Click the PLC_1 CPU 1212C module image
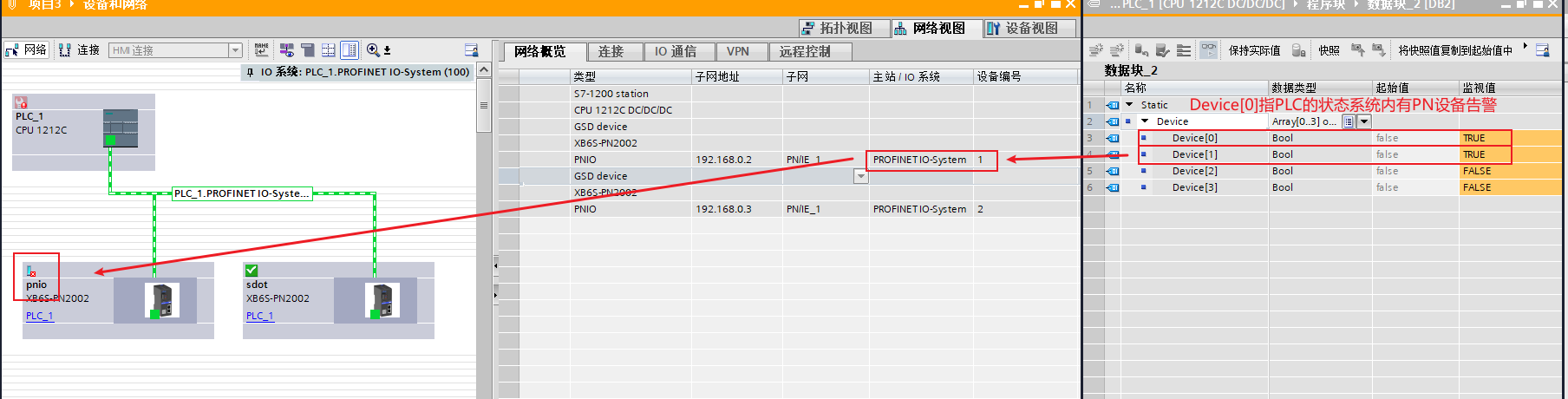 point(121,128)
